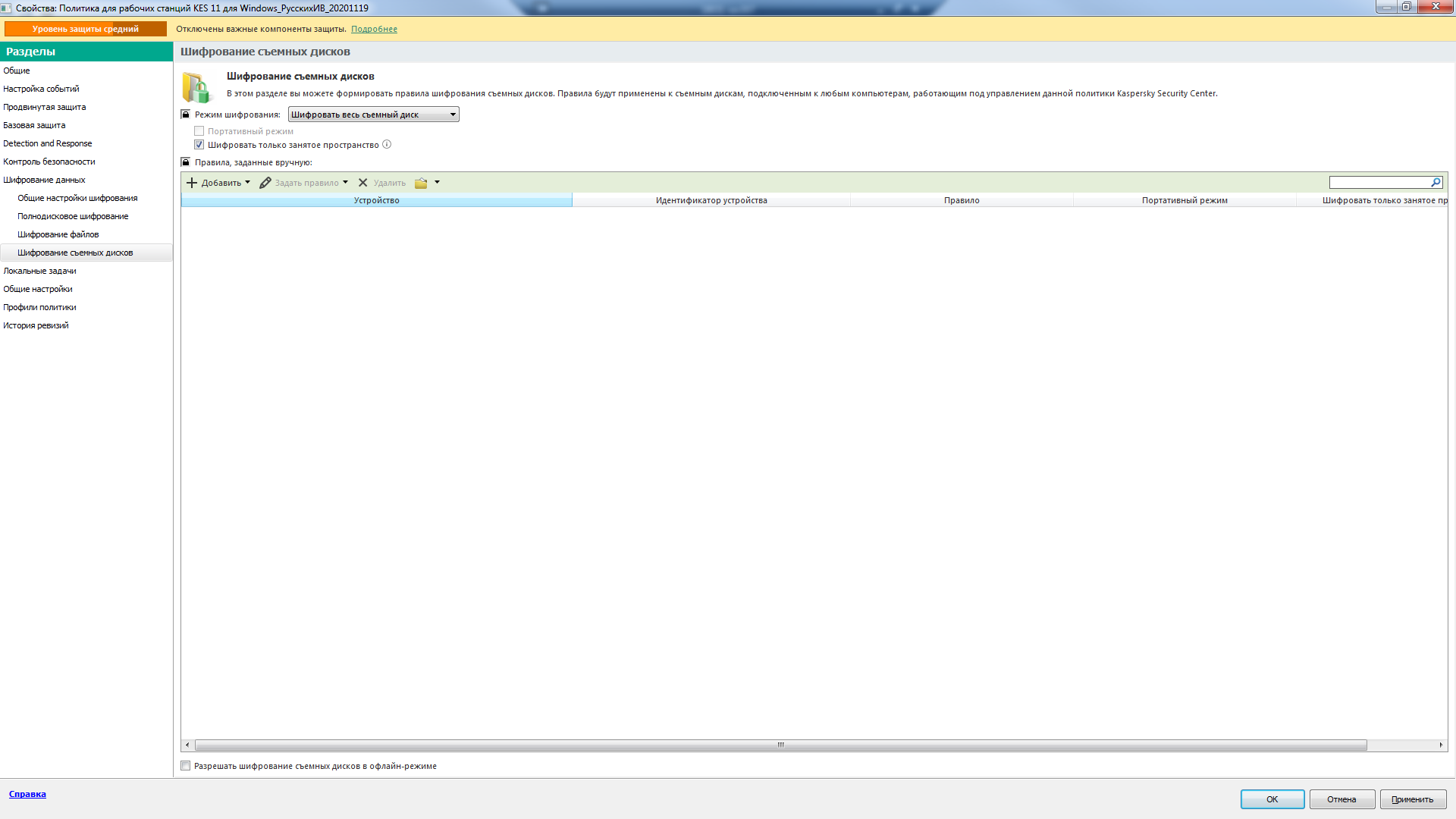Click the lock icon beside 'Режим шифрования'

[x=185, y=115]
